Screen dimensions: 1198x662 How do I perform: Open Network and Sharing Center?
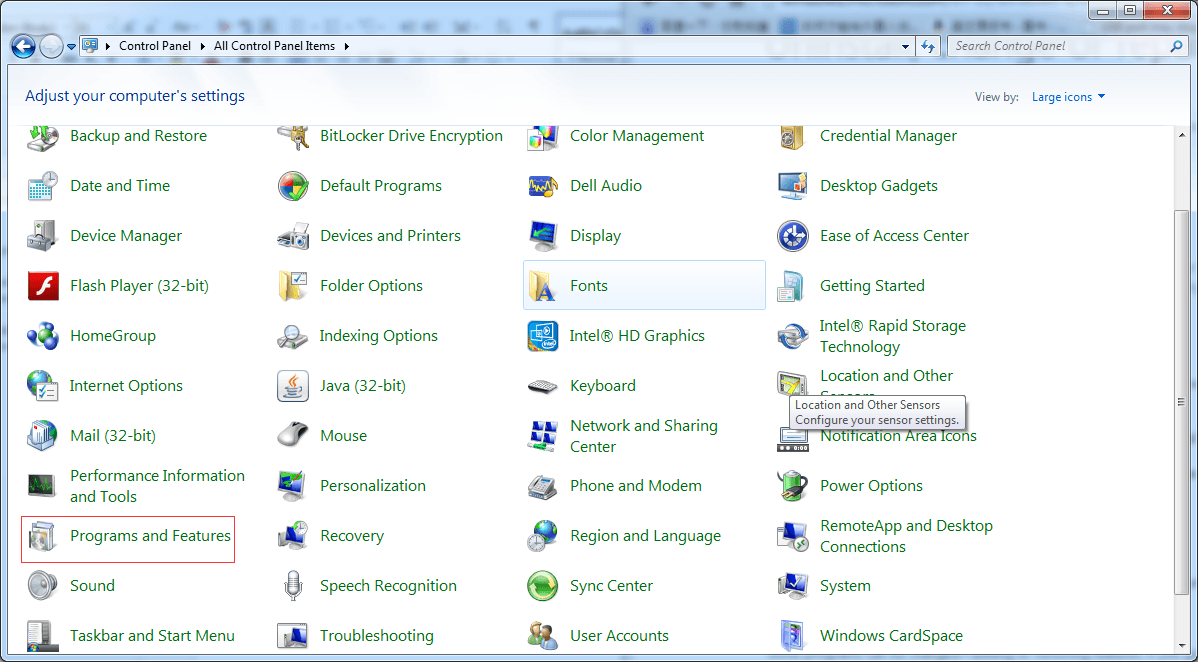[644, 436]
